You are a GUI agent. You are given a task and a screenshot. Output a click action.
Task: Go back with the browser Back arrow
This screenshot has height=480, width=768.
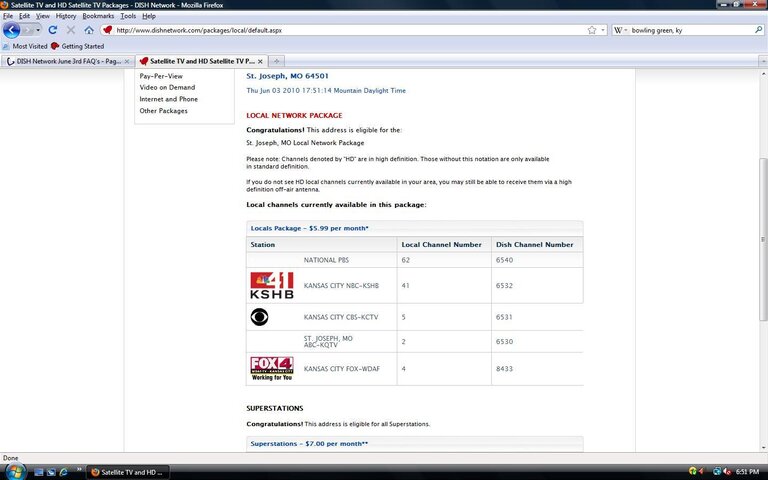(x=11, y=30)
